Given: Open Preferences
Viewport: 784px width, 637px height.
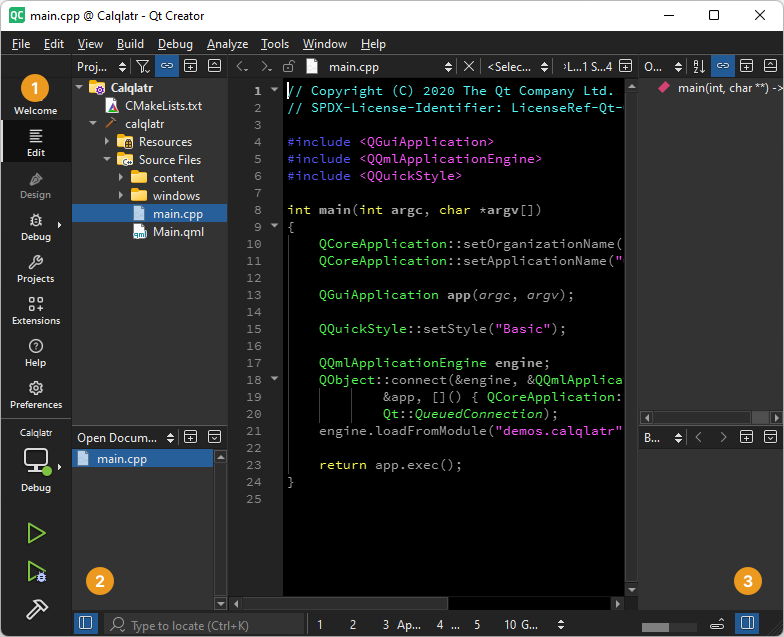Looking at the screenshot, I should coord(36,395).
